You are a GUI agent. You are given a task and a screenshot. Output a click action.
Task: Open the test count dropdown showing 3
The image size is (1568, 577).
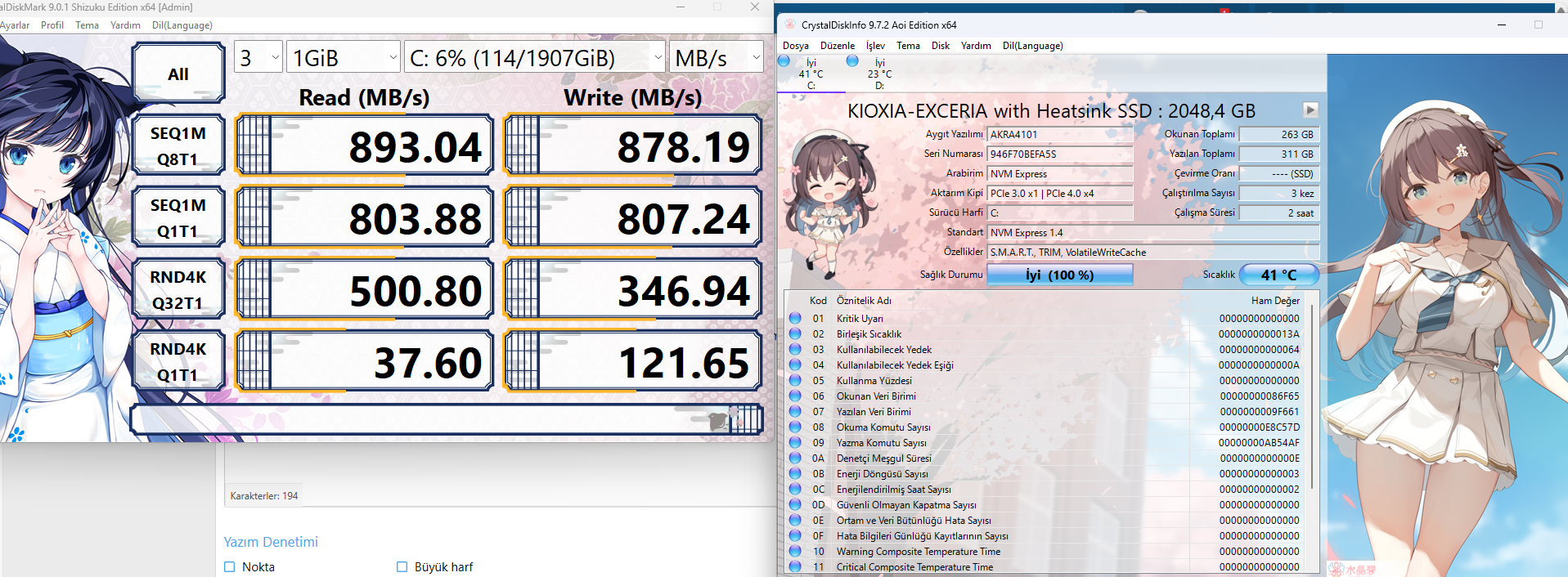(x=258, y=57)
